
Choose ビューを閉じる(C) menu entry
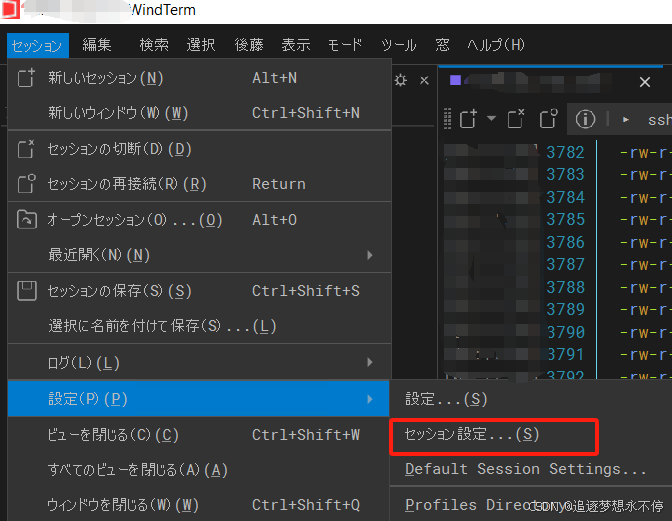coord(200,435)
